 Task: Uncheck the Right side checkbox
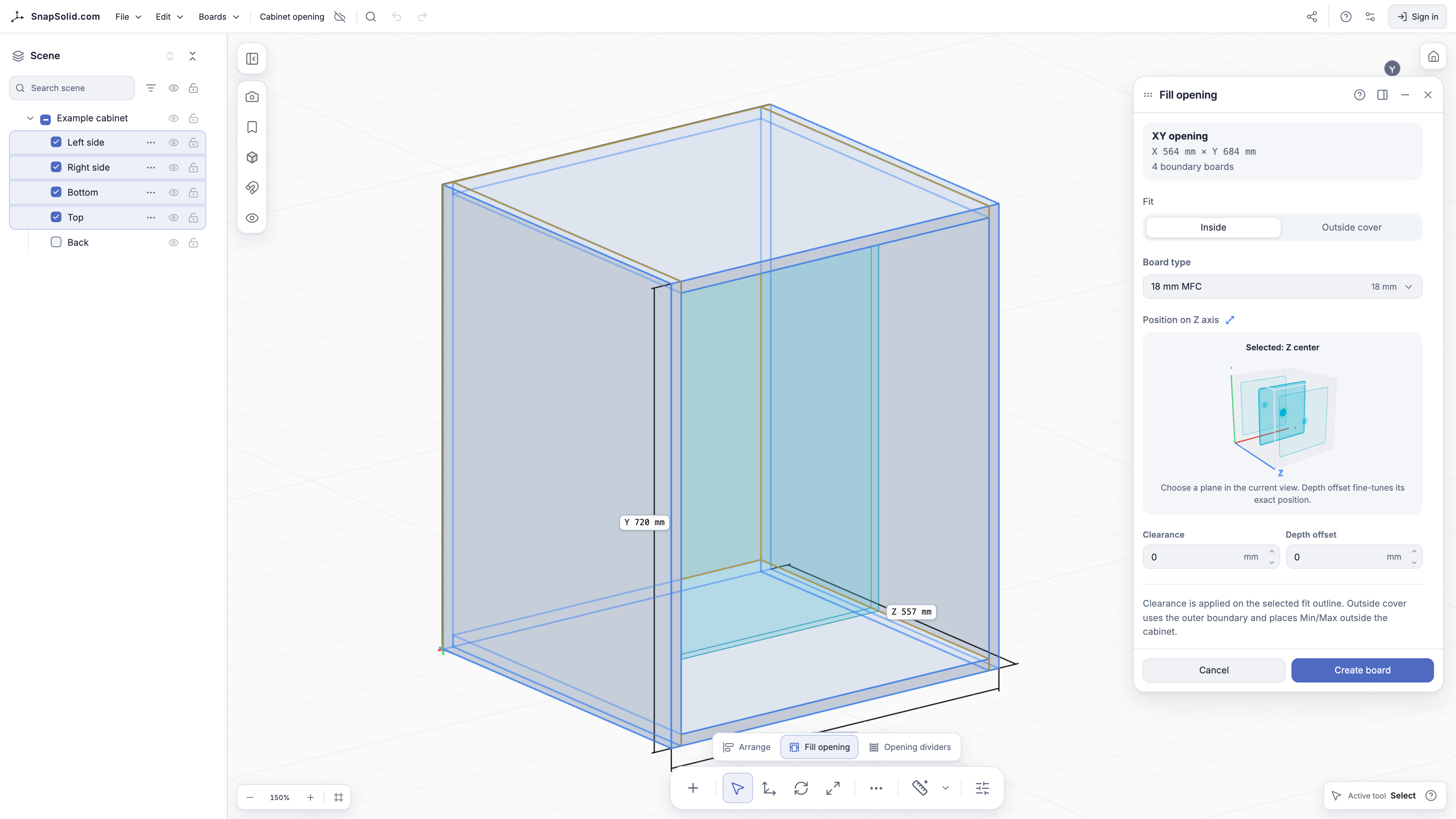[x=56, y=167]
